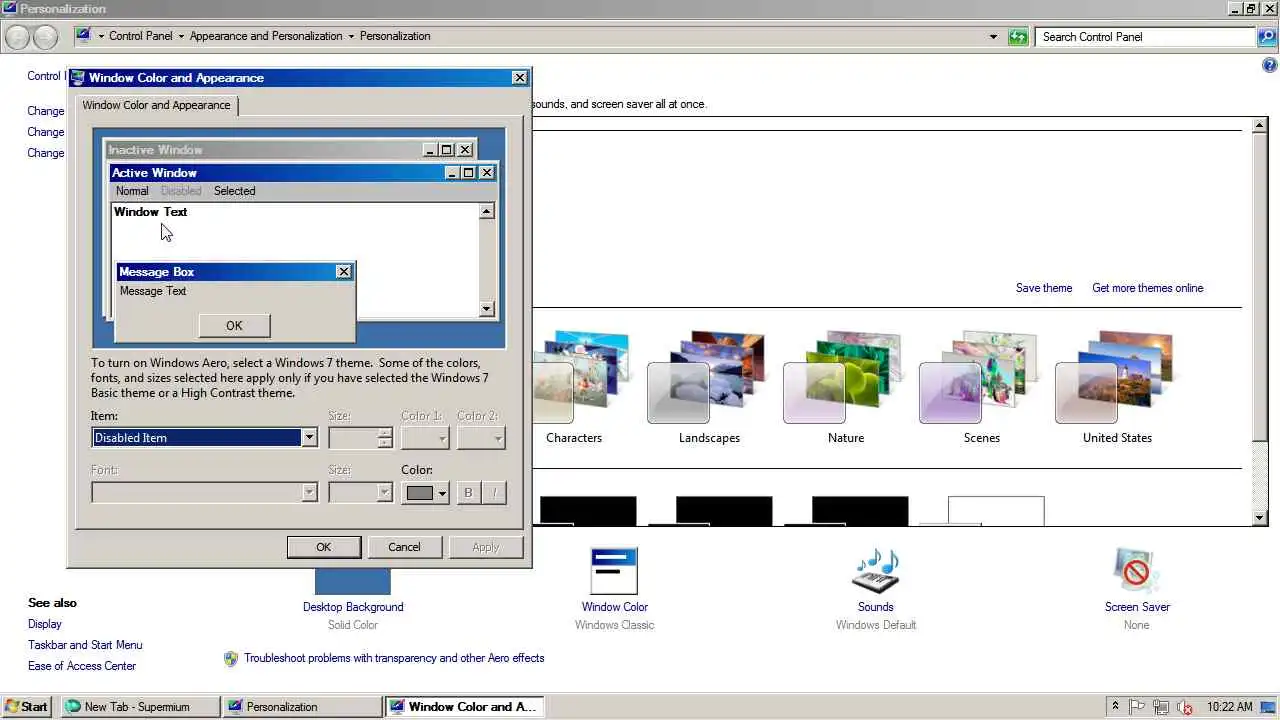Click OK in the appearance dialog
Viewport: 1280px width, 720px height.
point(324,547)
